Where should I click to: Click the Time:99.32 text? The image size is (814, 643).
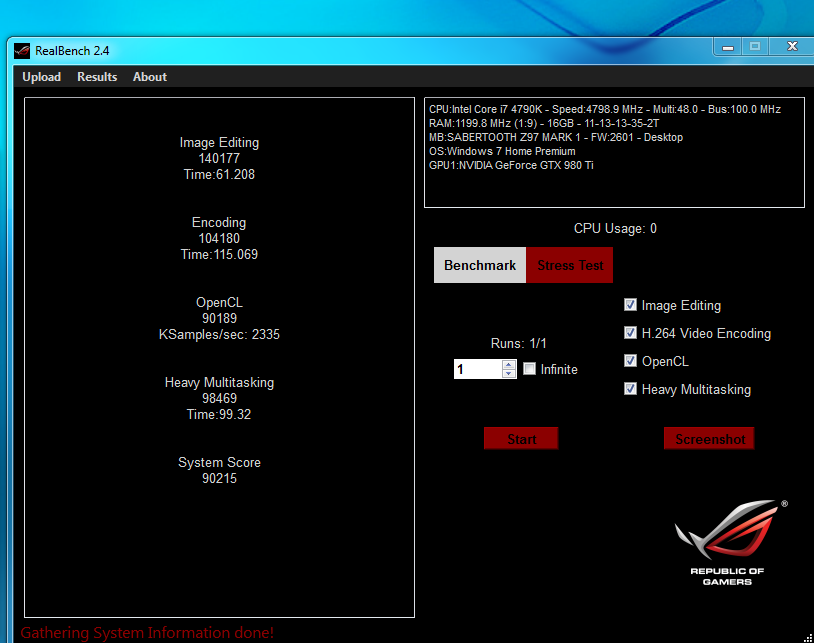219,415
